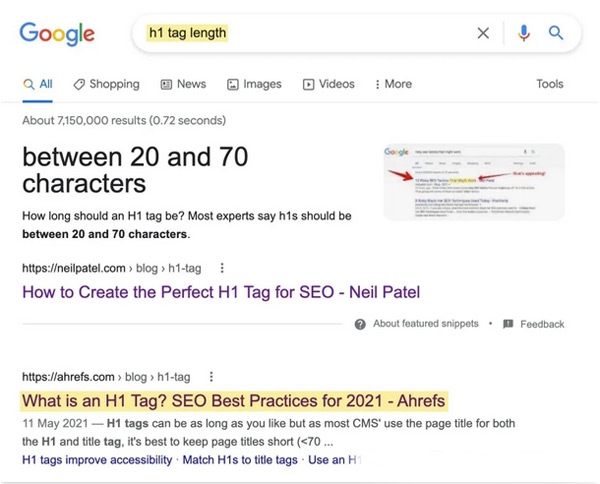Open the three-dot menu beside ahrefs.com

[x=211, y=377]
